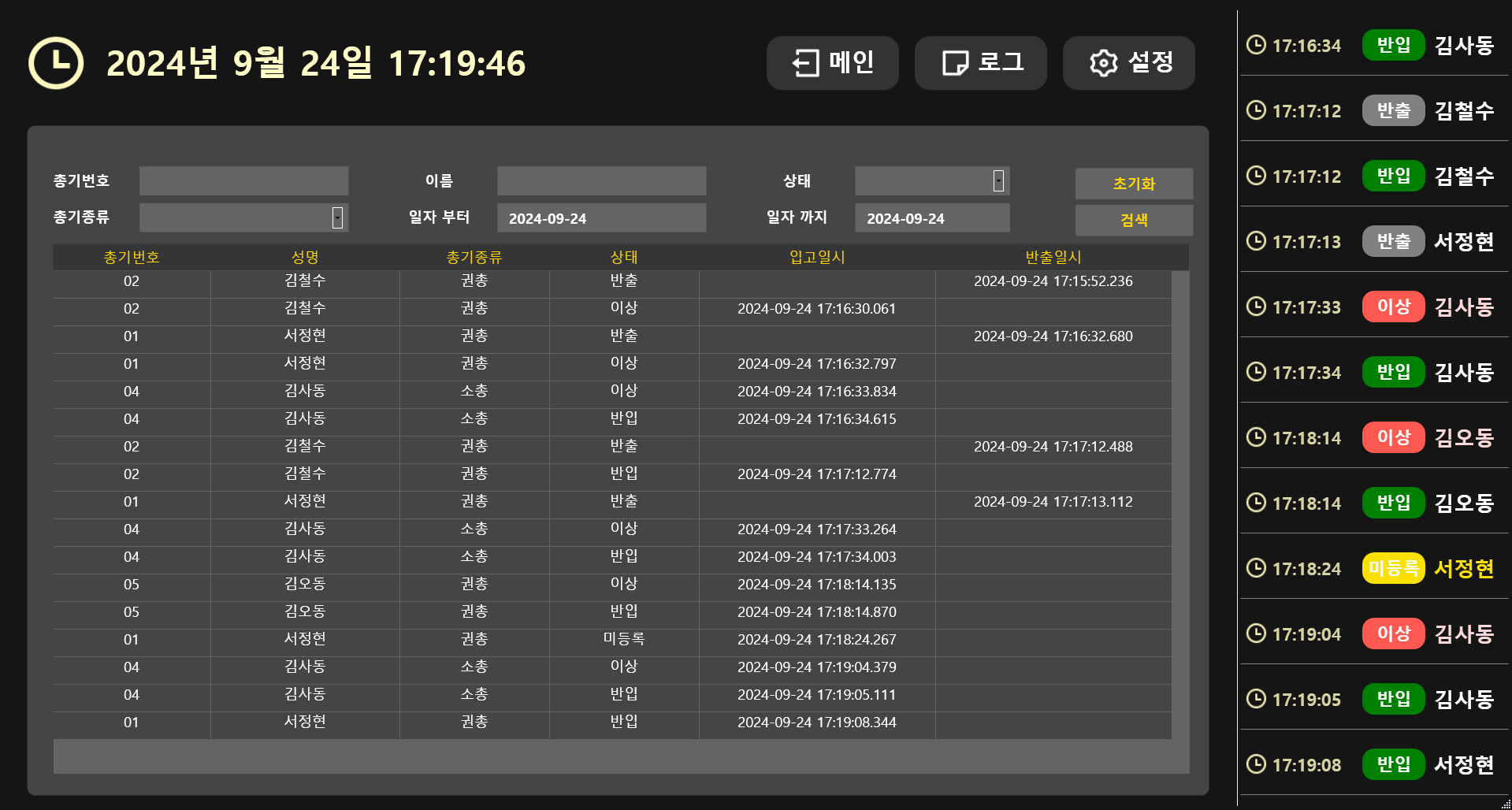The width and height of the screenshot is (1512, 810).
Task: Click the gray 반출 badge at 17:17:13
Action: [1393, 241]
